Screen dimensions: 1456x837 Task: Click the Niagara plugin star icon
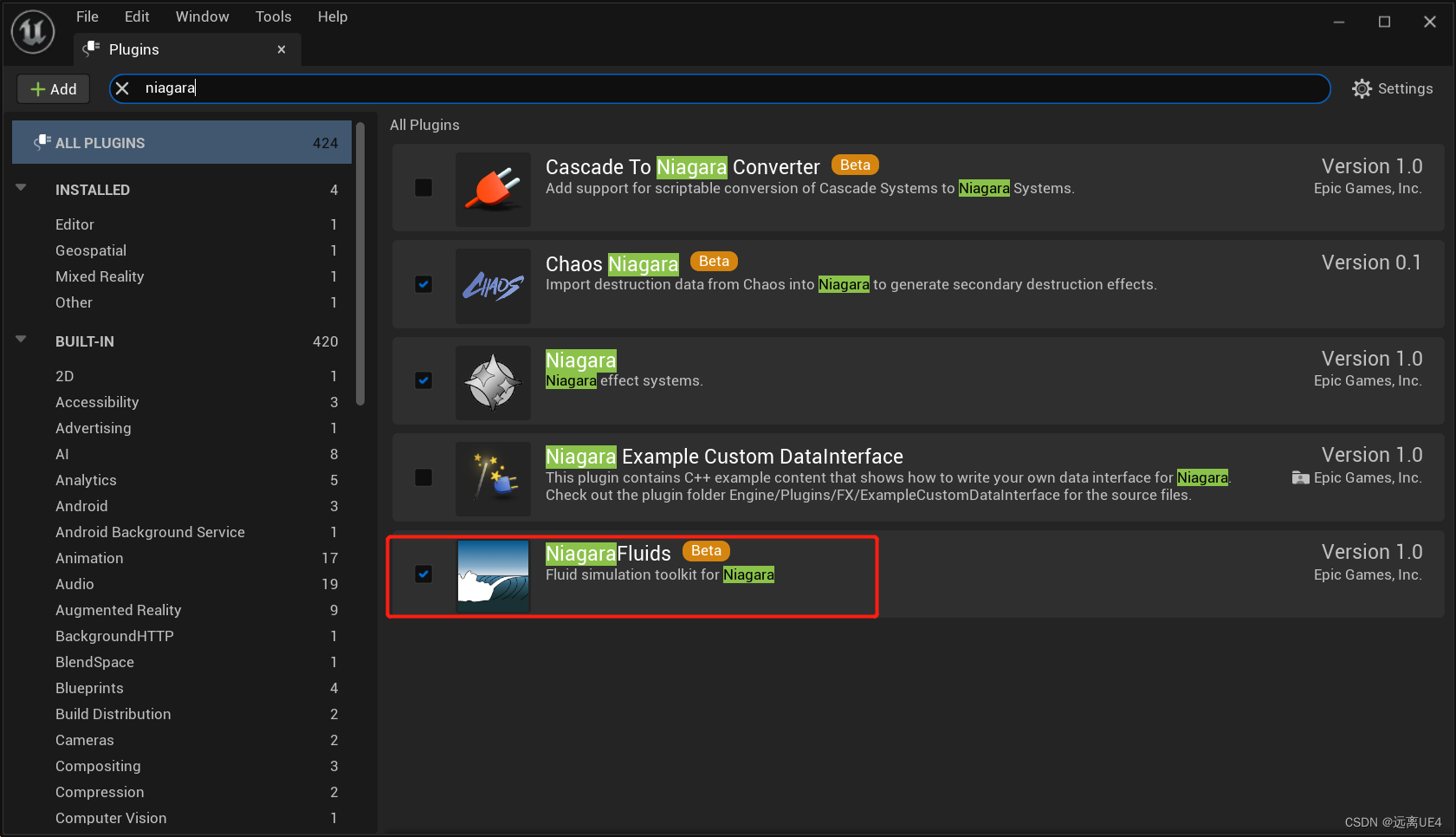tap(493, 382)
